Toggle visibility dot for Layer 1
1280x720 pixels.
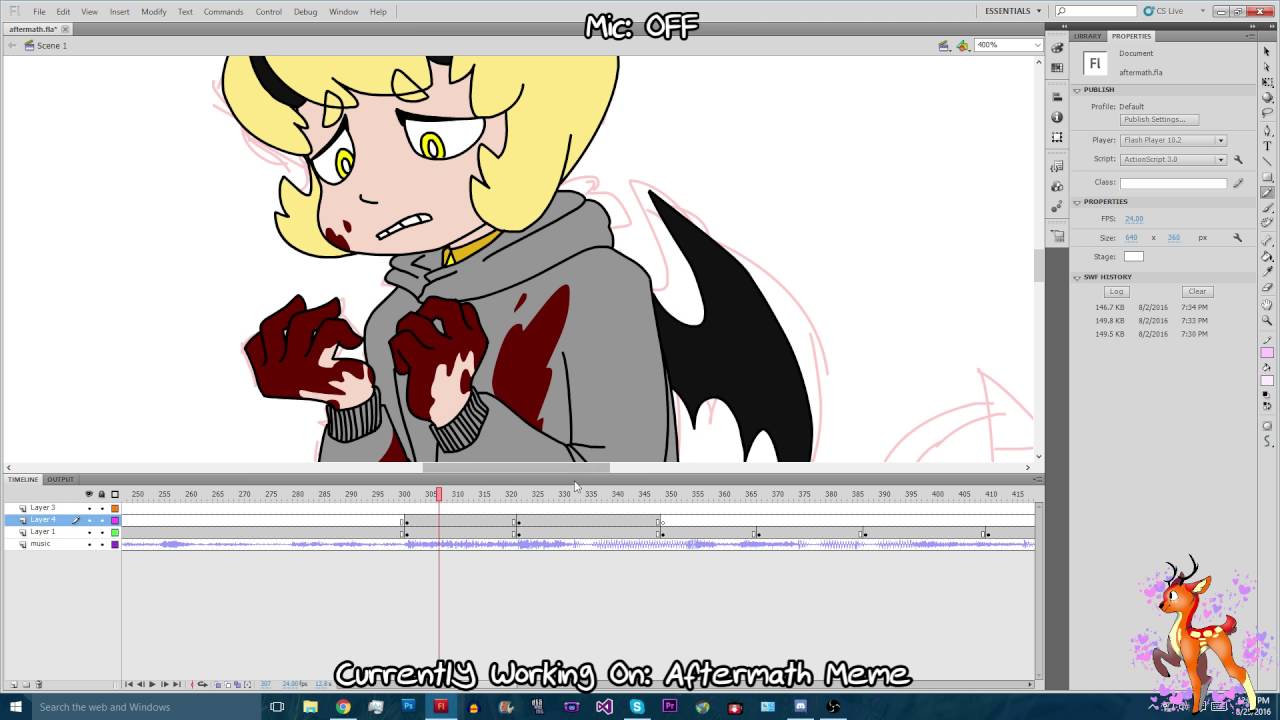(x=89, y=532)
